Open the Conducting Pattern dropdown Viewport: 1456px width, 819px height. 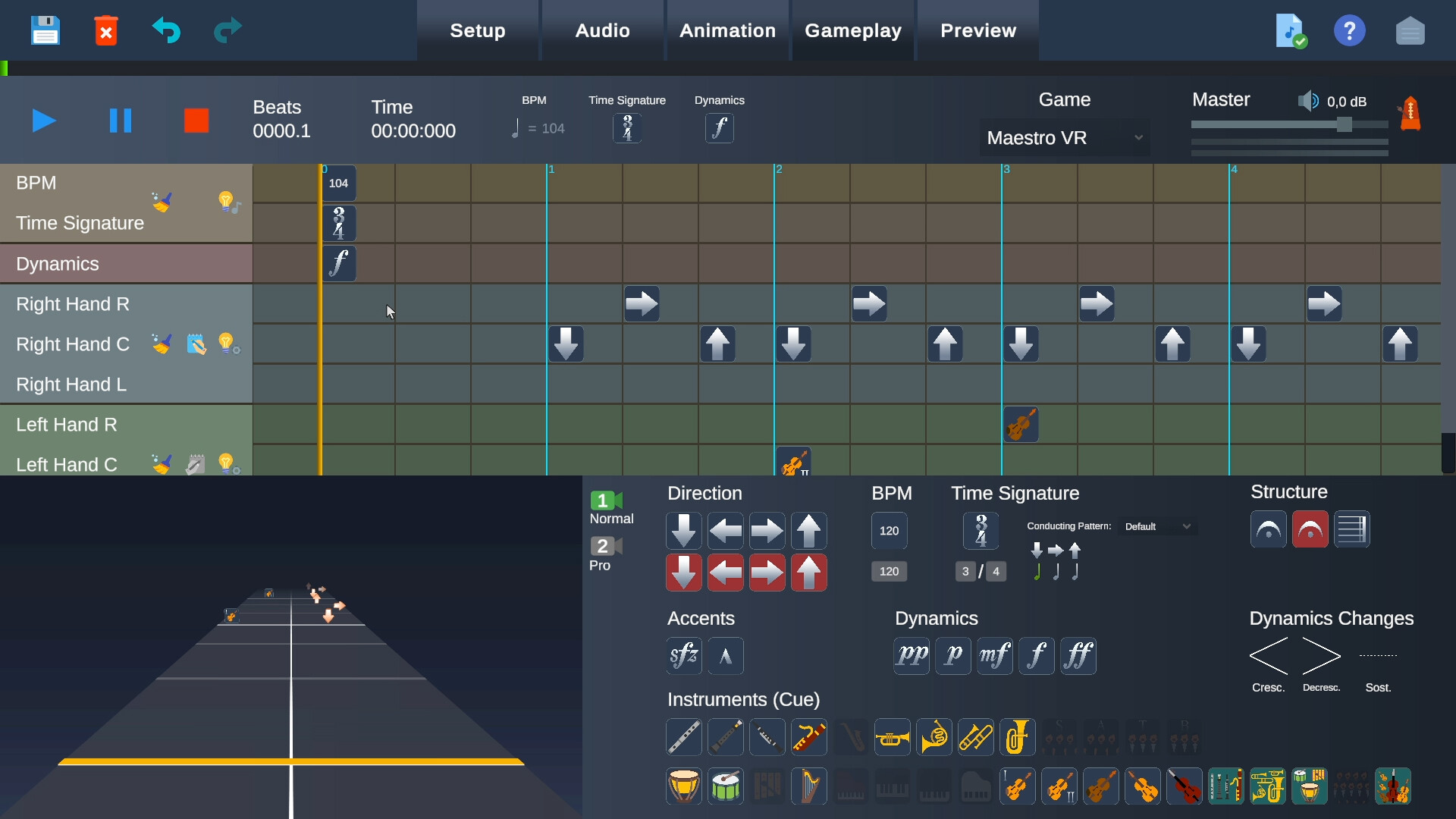(1158, 526)
